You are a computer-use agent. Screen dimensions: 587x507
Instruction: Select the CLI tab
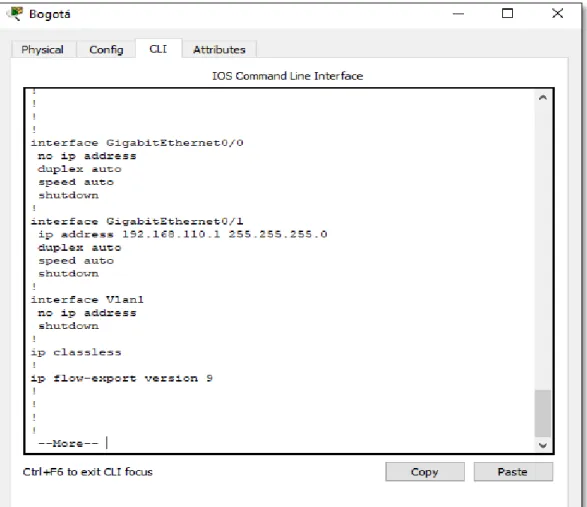(x=158, y=49)
